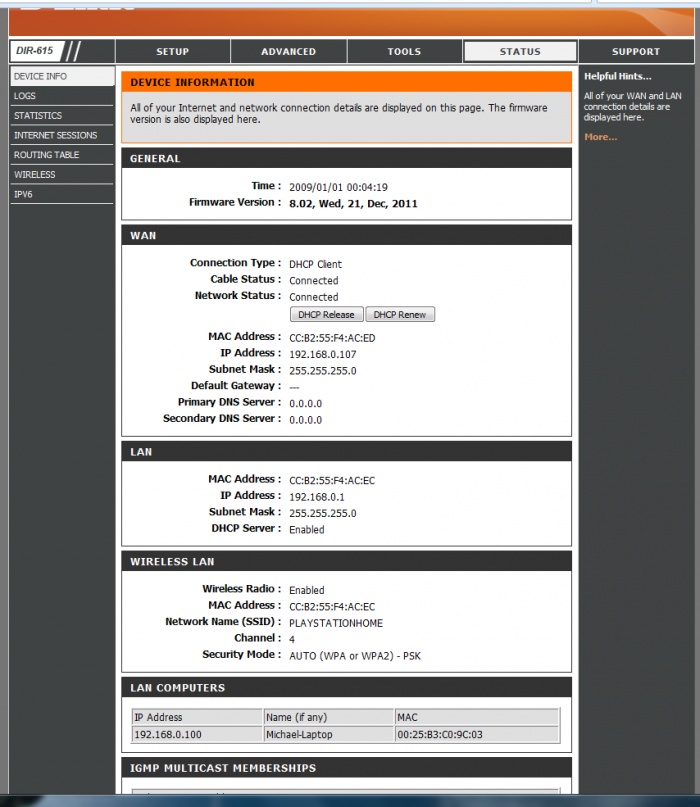Click the wireless channel value 4

pyautogui.click(x=292, y=640)
